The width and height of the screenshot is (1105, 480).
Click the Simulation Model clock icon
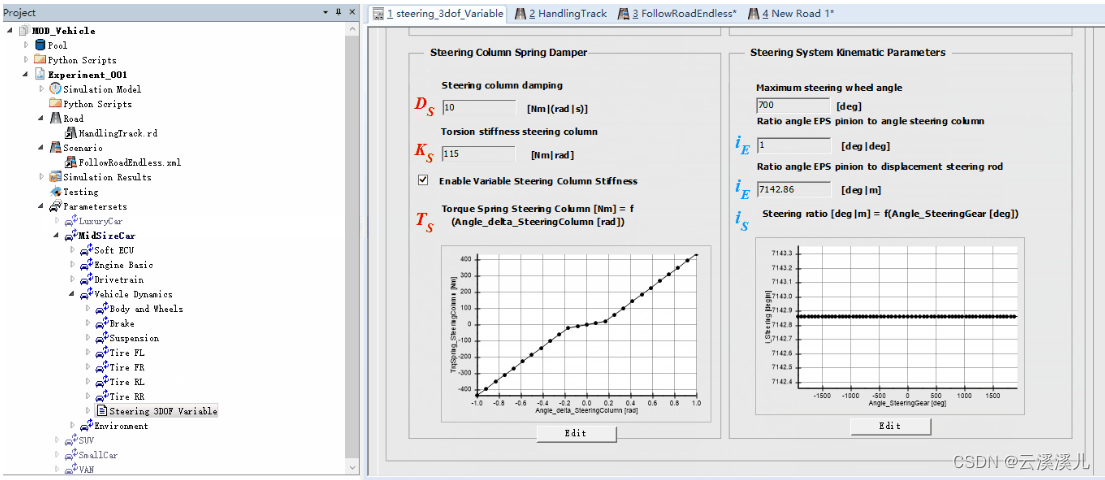[56, 89]
